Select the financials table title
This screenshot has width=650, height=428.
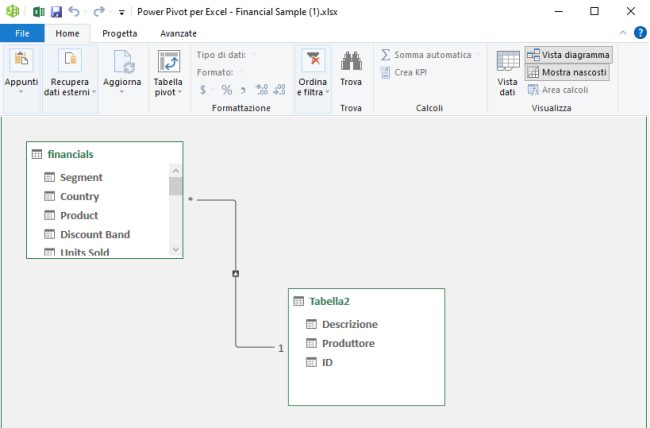click(x=70, y=154)
